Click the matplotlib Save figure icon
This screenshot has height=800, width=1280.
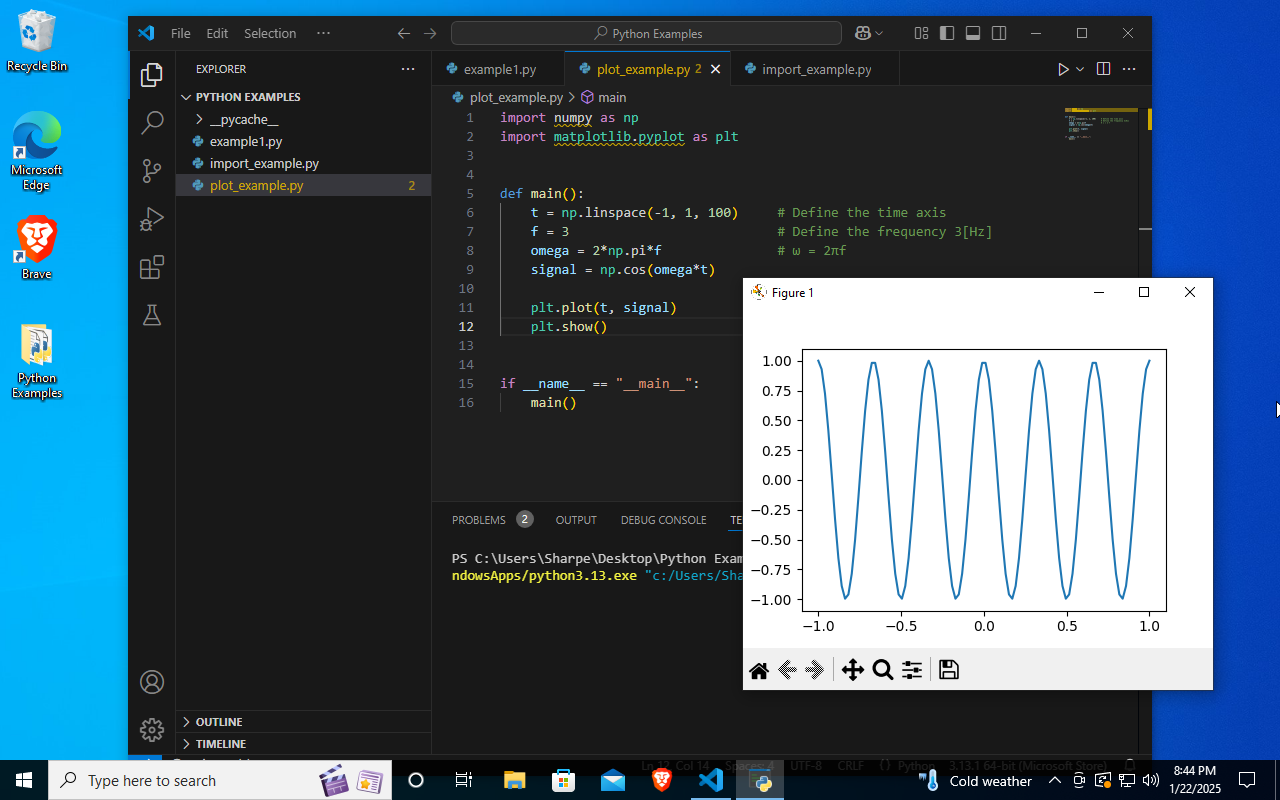[949, 670]
